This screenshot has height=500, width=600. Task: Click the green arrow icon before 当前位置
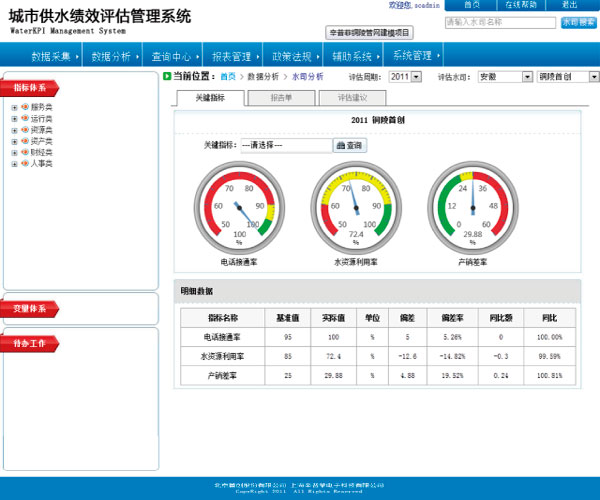pos(167,76)
